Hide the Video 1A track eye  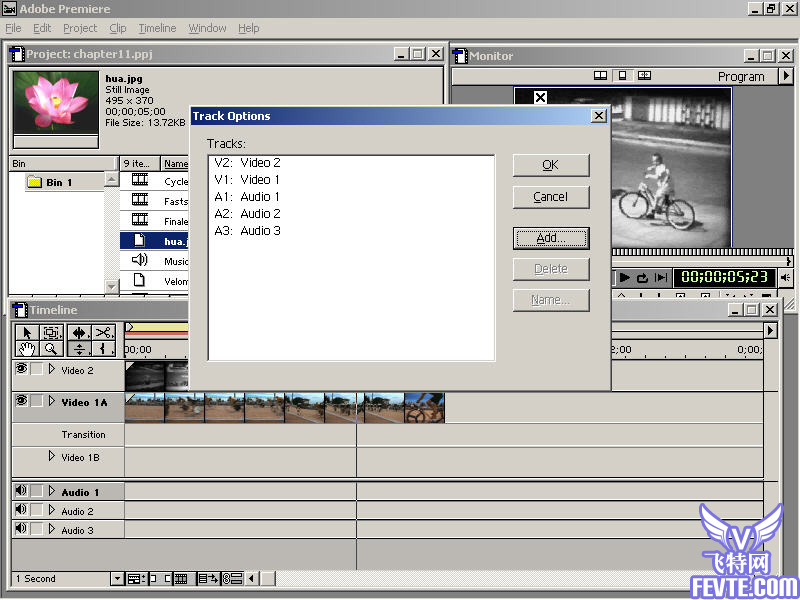21,401
